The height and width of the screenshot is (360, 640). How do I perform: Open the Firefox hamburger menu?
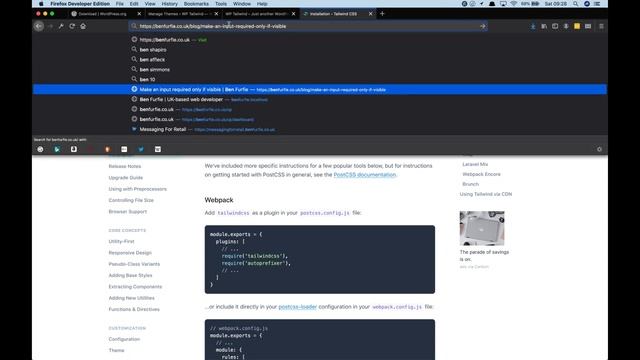pos(601,26)
